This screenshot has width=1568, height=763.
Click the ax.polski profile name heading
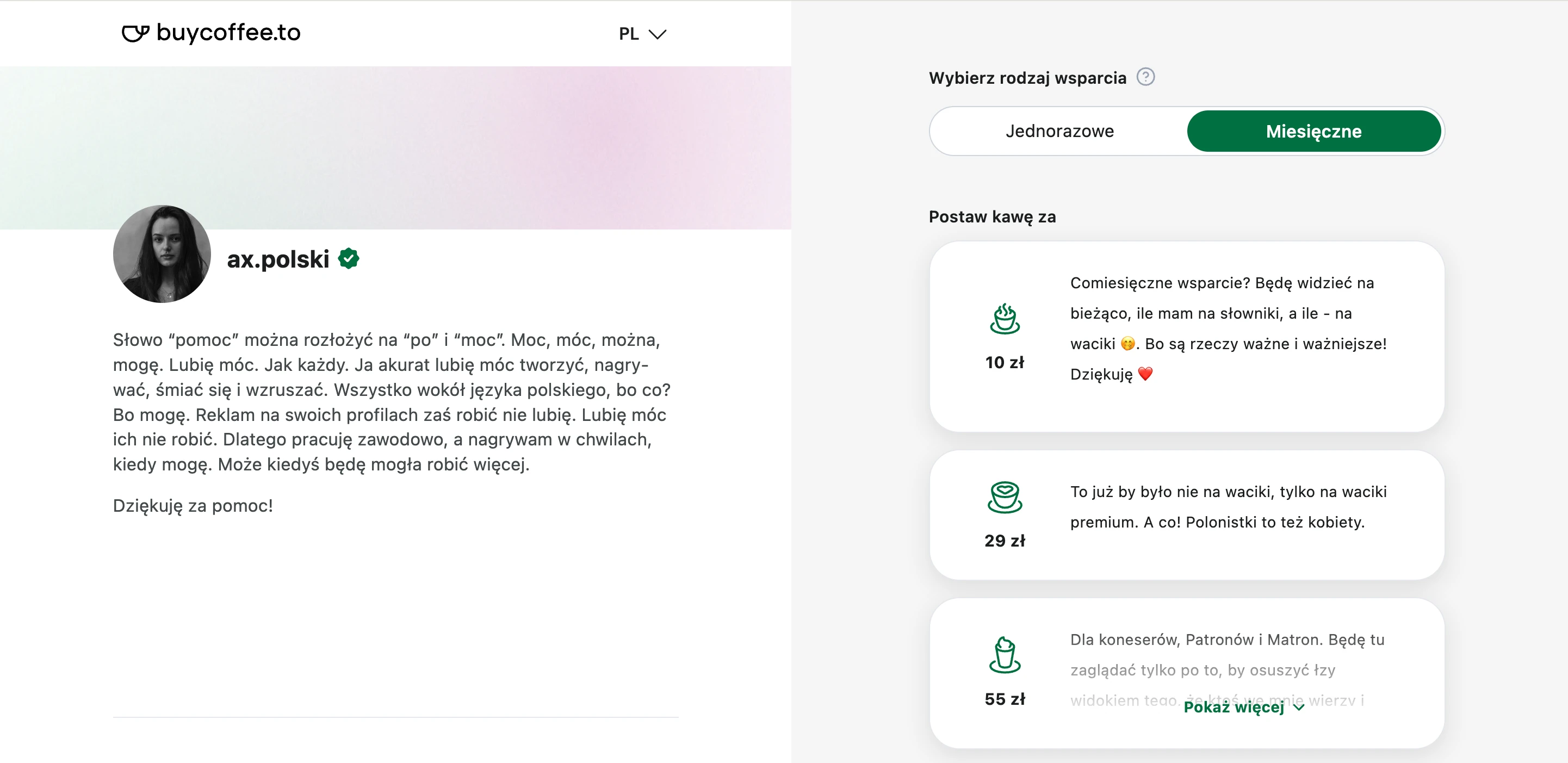278,259
